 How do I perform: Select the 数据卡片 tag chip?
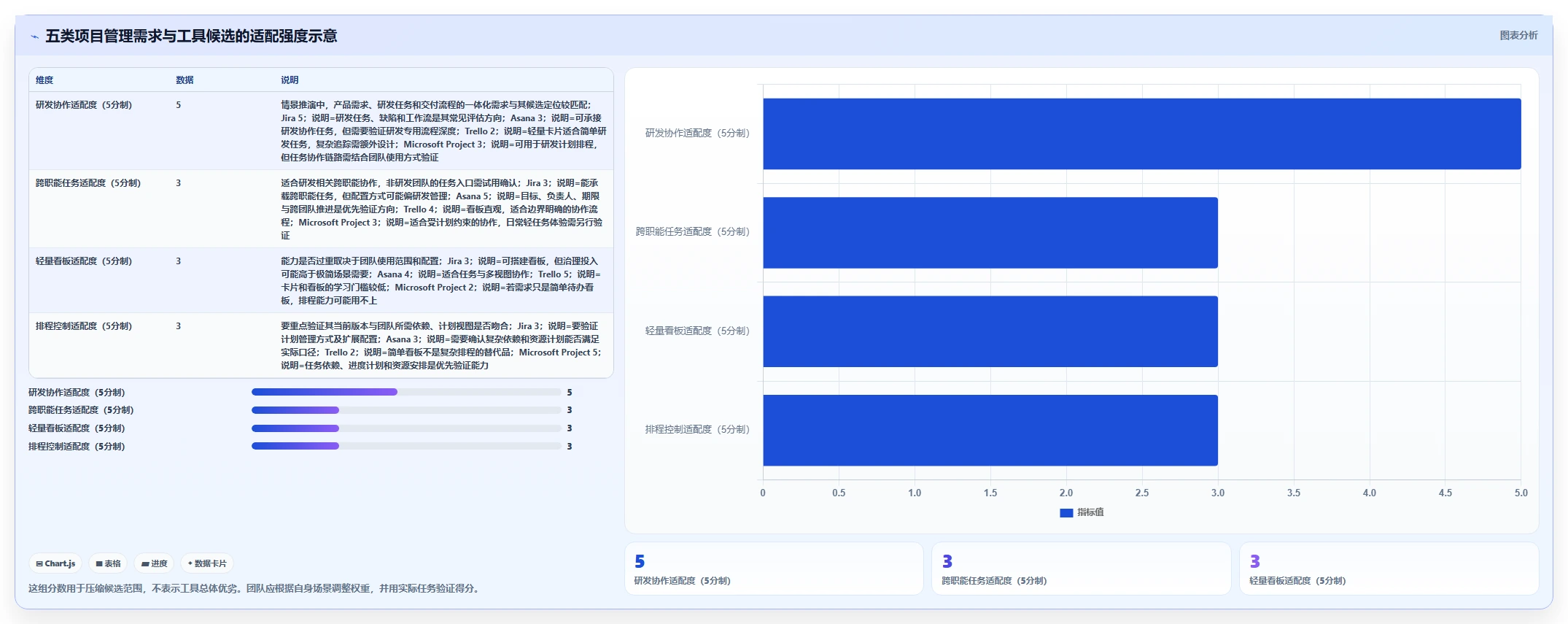tap(207, 563)
